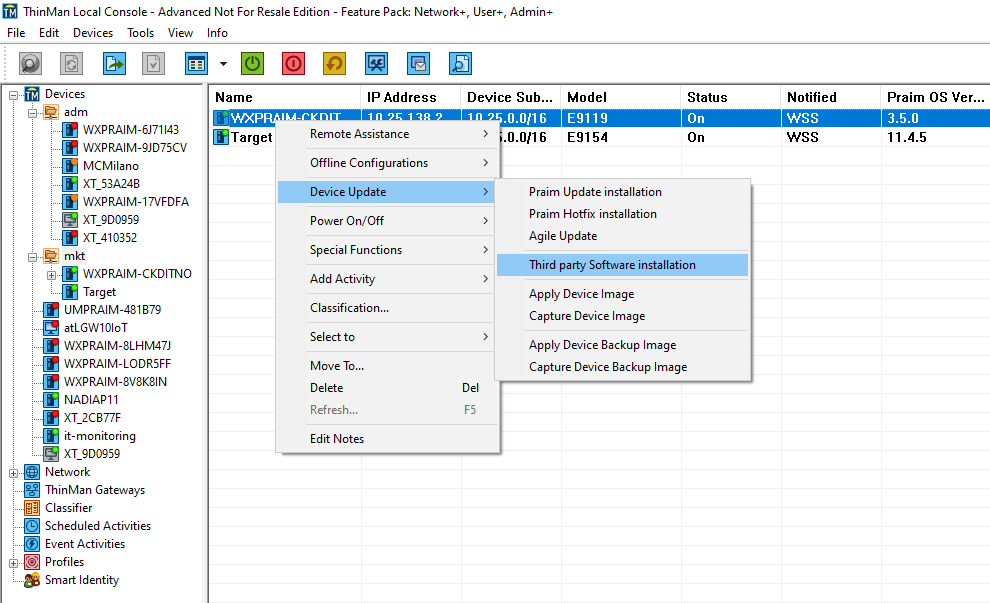The width and height of the screenshot is (990, 603).
Task: Sort the table by the Status column
Action: coord(731,97)
